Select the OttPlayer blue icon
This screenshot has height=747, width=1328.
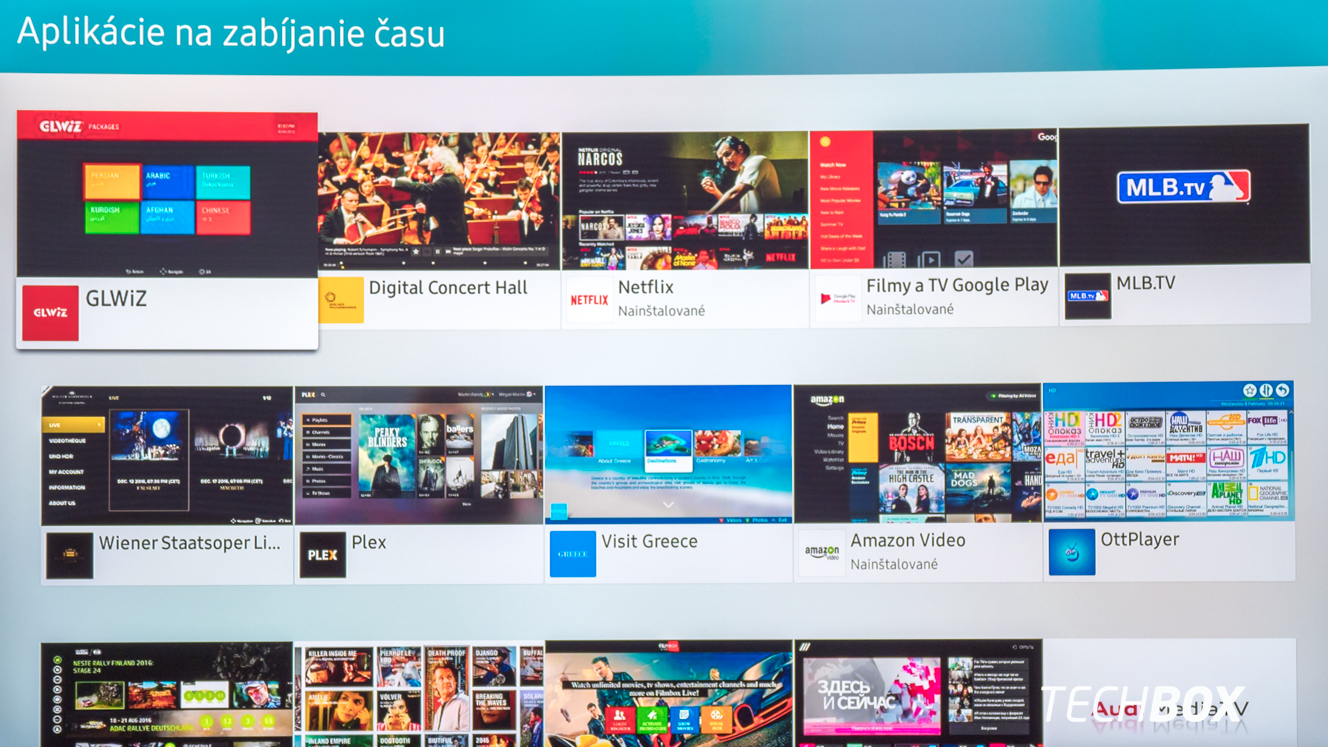(x=1072, y=552)
